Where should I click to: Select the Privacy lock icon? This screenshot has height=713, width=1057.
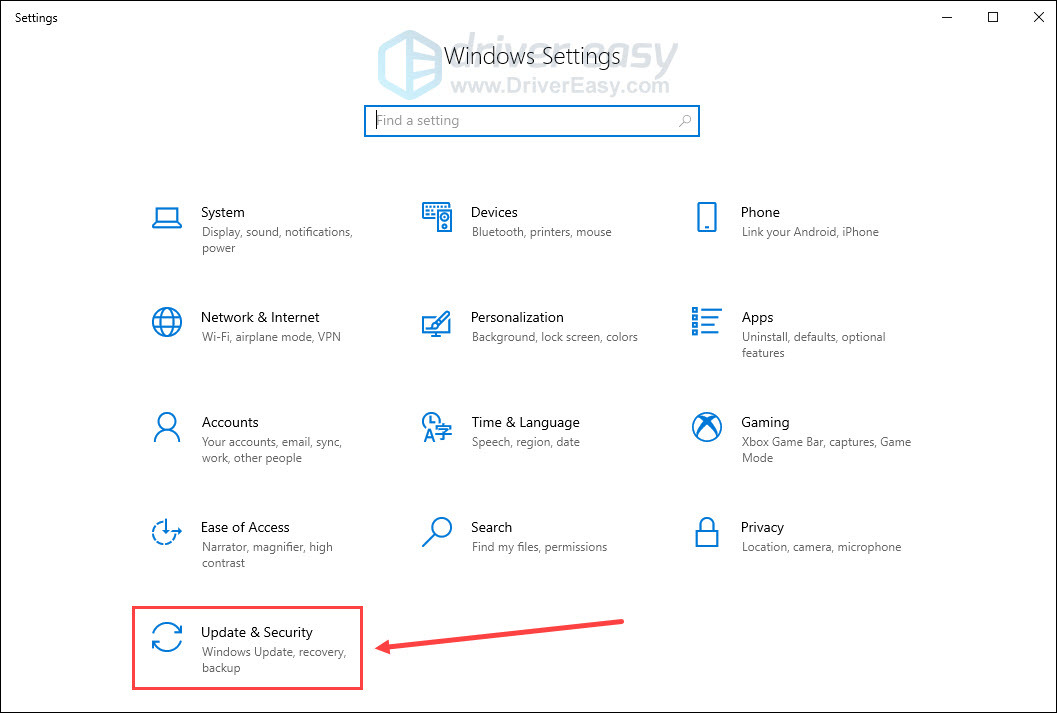coord(707,532)
